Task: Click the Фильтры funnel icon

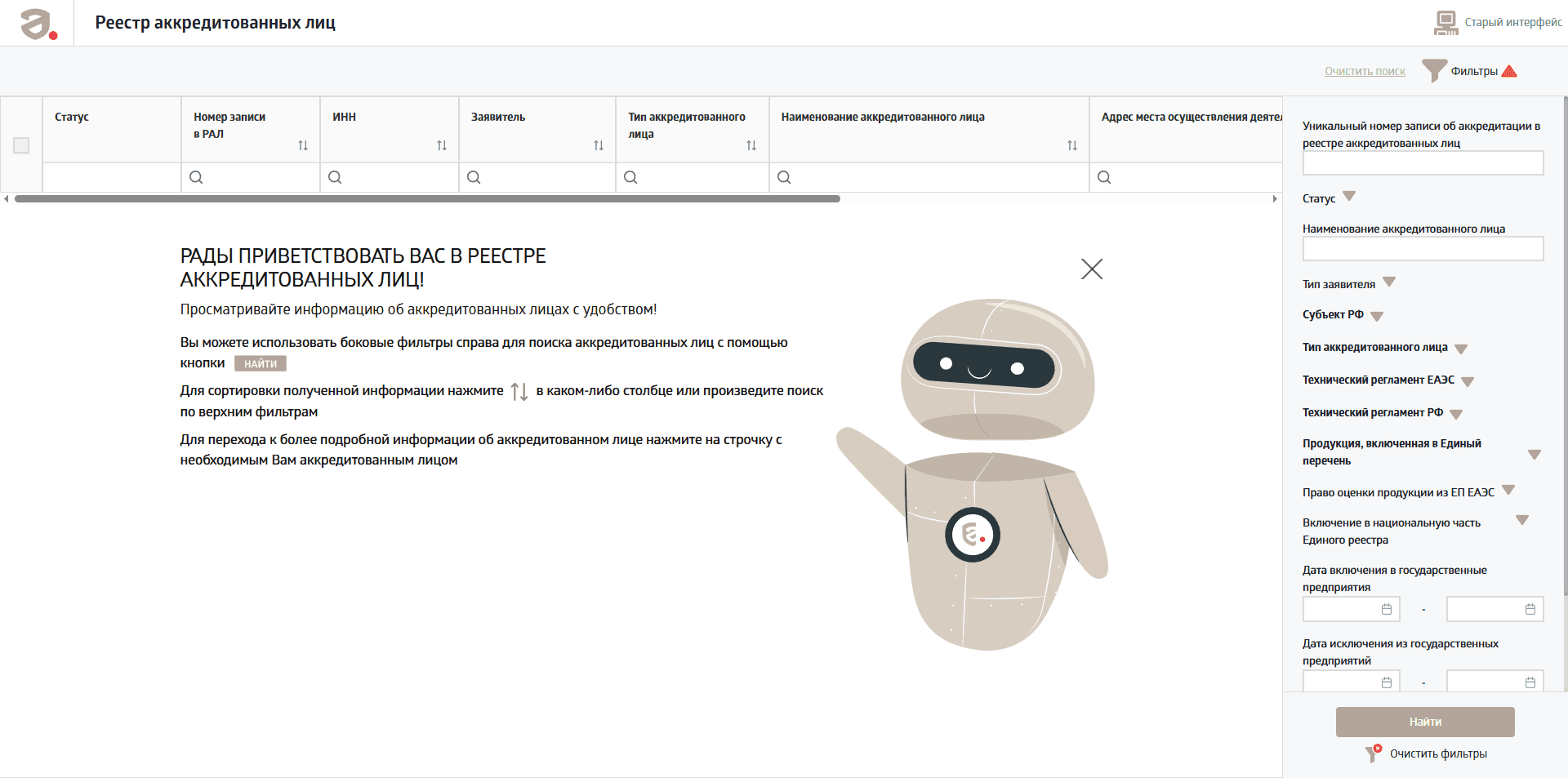Action: [1434, 71]
